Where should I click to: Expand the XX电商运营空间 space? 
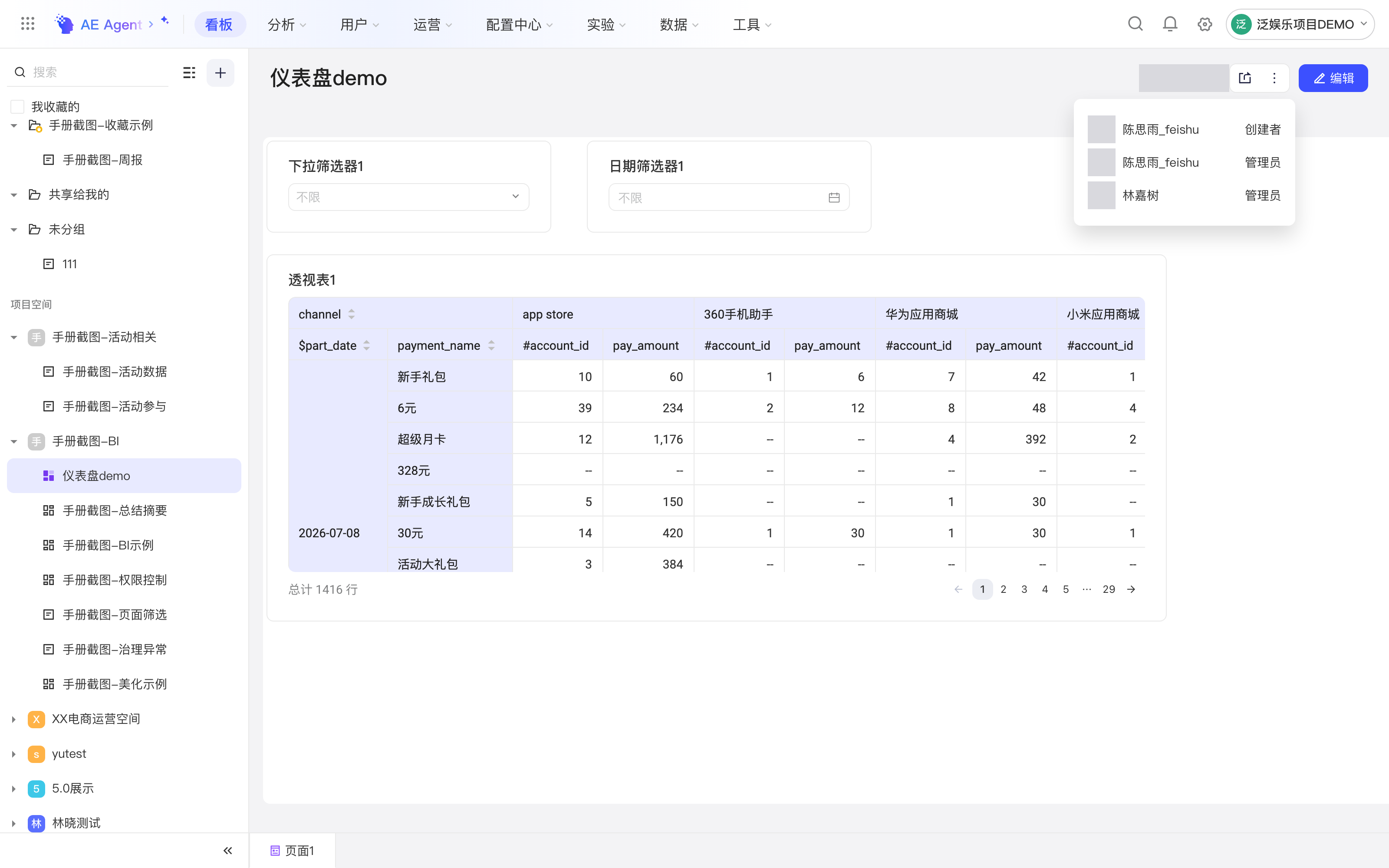[14, 719]
